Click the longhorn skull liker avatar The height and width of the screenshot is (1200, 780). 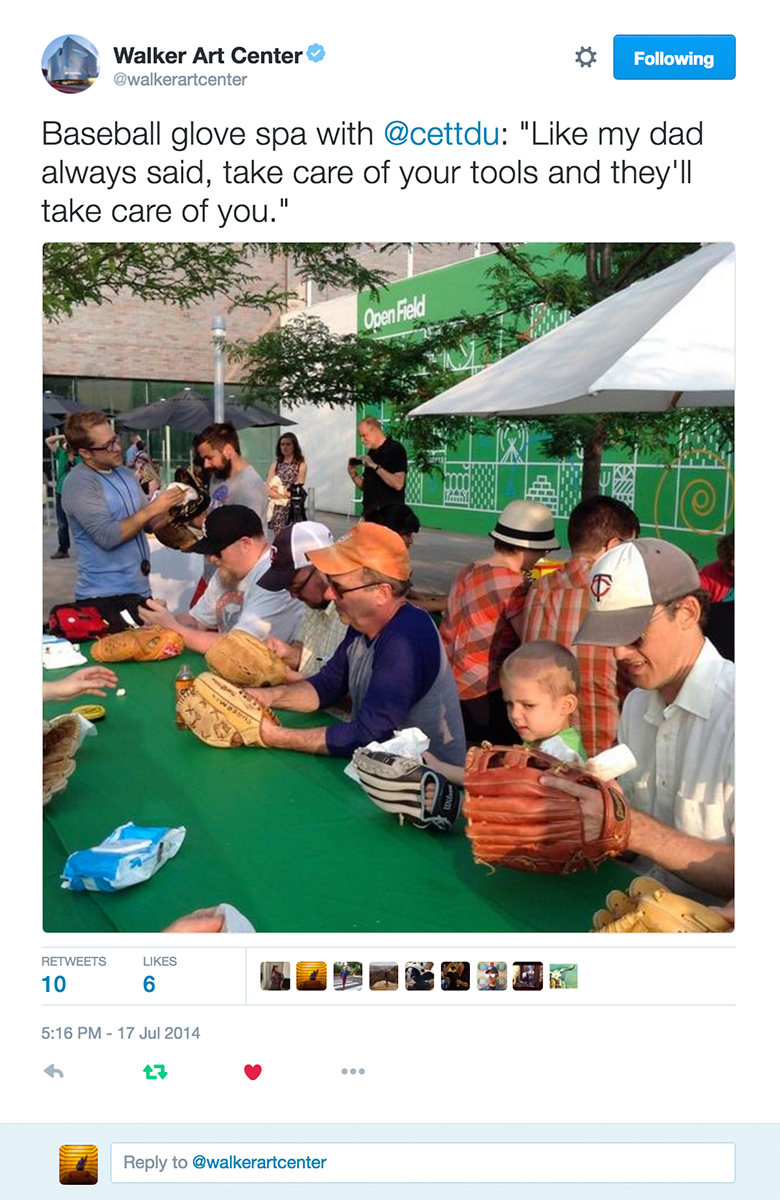pyautogui.click(x=563, y=976)
